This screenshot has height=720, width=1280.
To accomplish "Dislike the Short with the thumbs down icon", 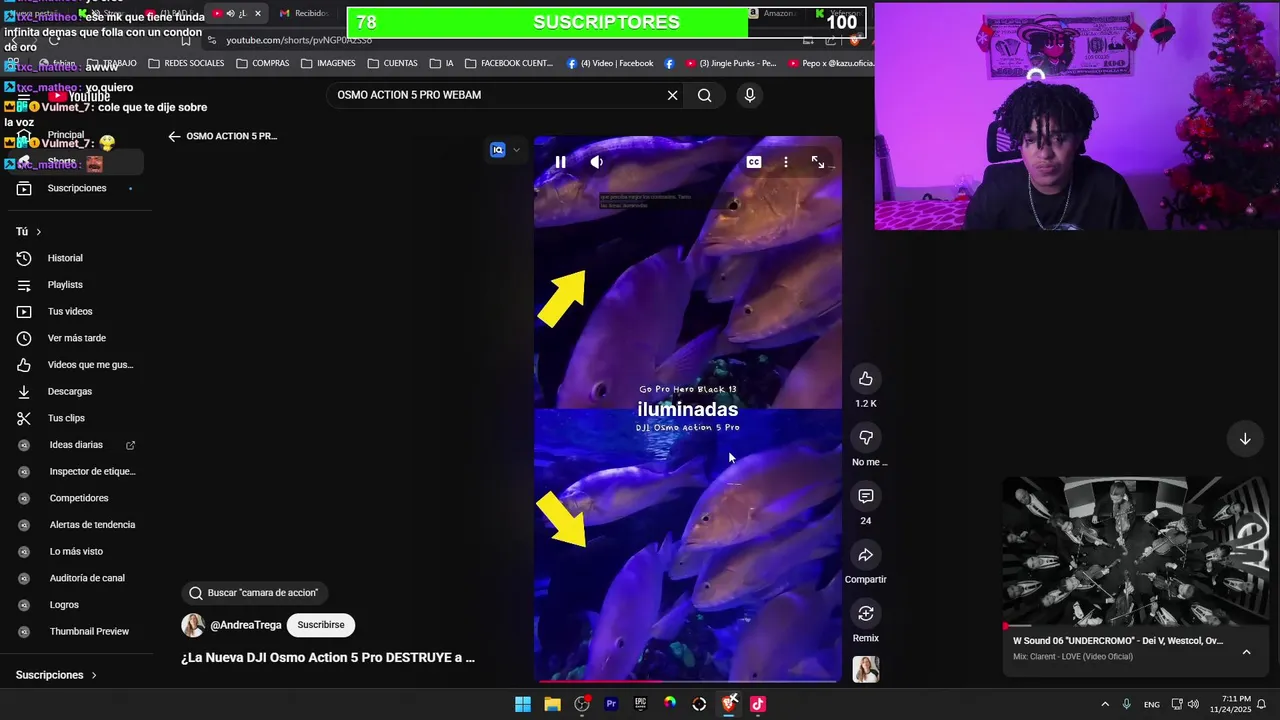I will (x=866, y=437).
